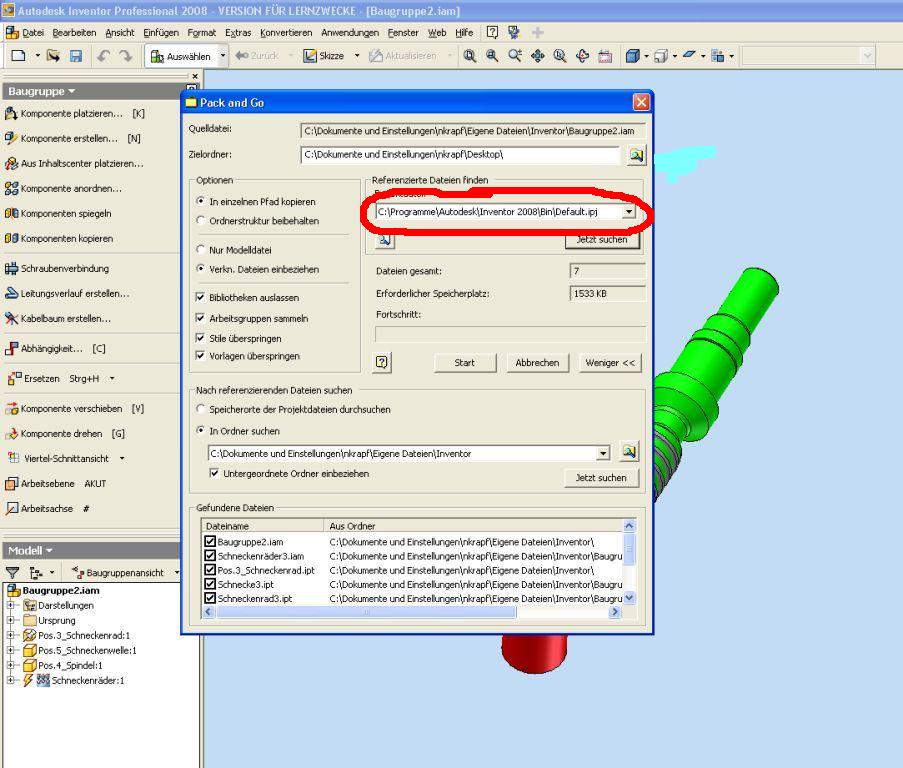Screen dimensions: 903x768
Task: Click the Zielordner path field
Action: pos(460,155)
